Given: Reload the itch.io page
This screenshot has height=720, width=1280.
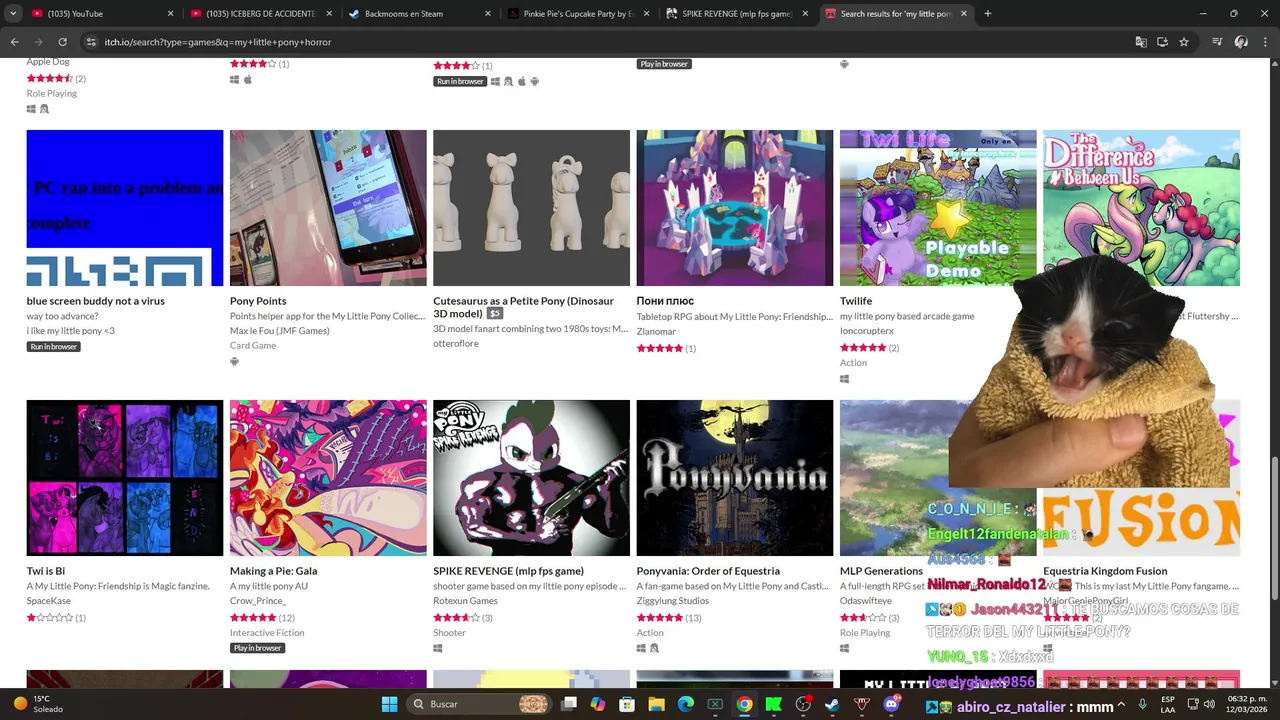Looking at the screenshot, I should point(62,42).
